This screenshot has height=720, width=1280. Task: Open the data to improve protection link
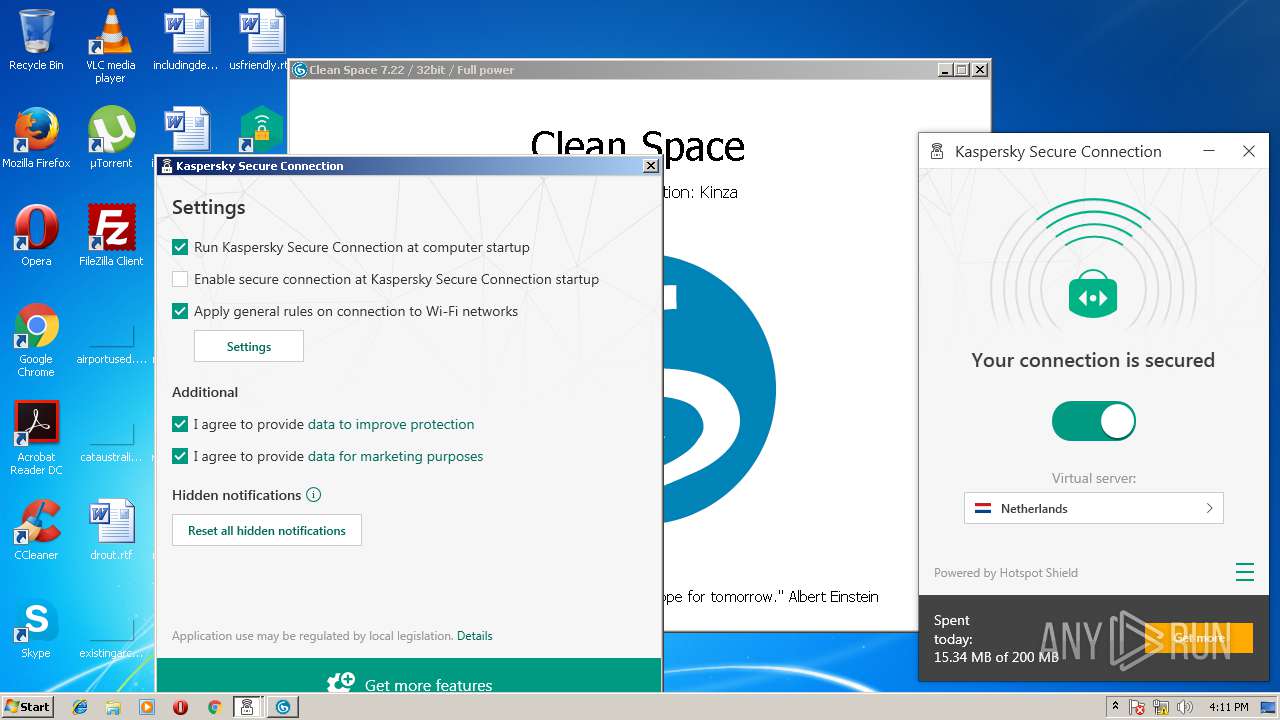(x=391, y=424)
